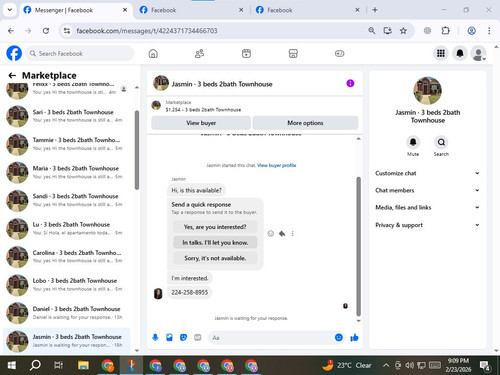The width and height of the screenshot is (500, 375).
Task: Open Maria 3 beds 2bath Townhouse chat
Action: click(x=67, y=172)
